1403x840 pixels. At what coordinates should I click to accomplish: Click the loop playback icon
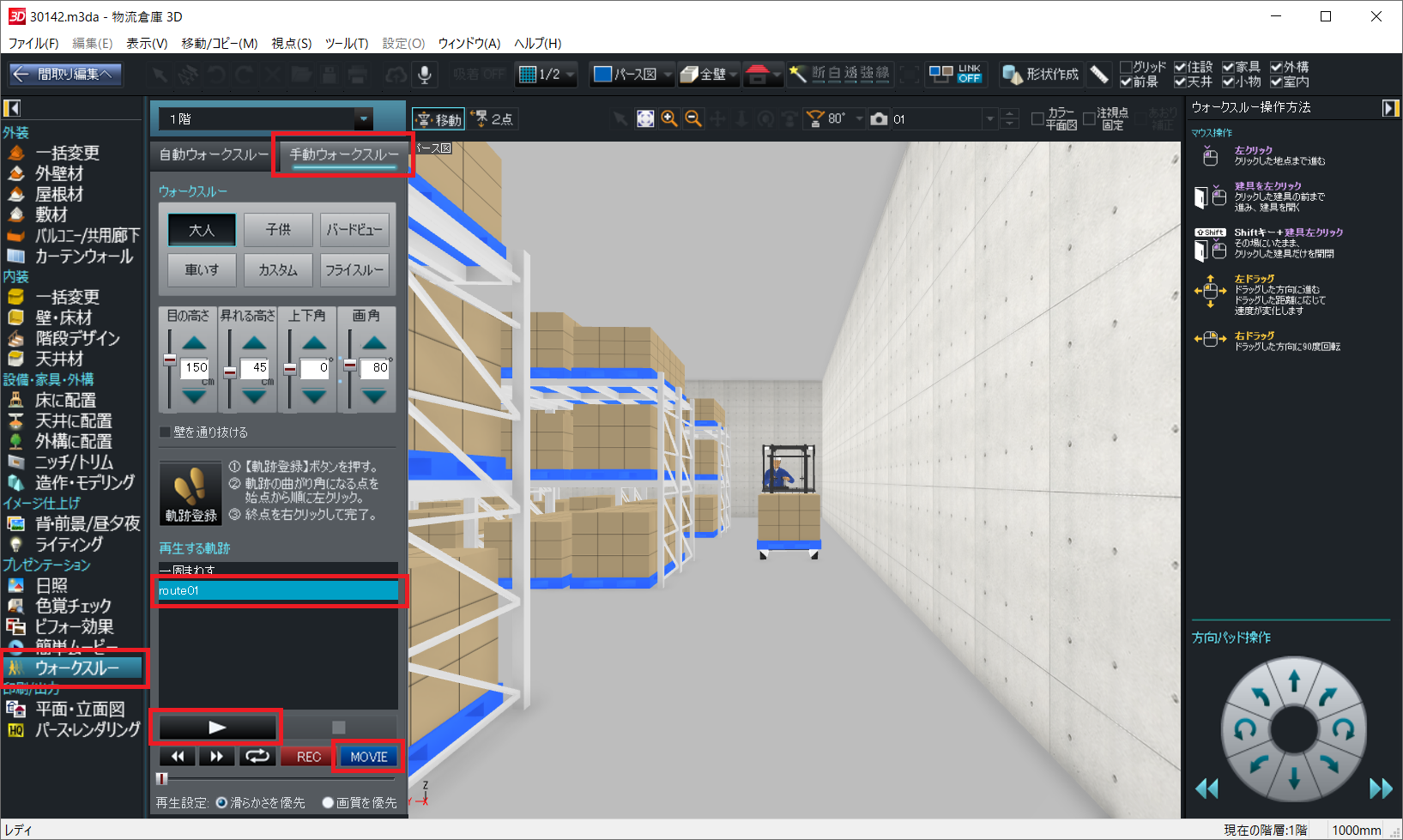coord(257,756)
